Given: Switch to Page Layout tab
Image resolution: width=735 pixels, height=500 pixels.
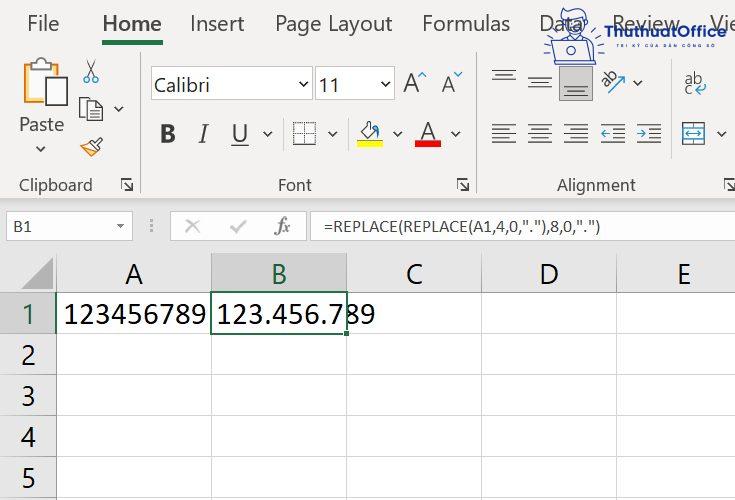Looking at the screenshot, I should [334, 23].
